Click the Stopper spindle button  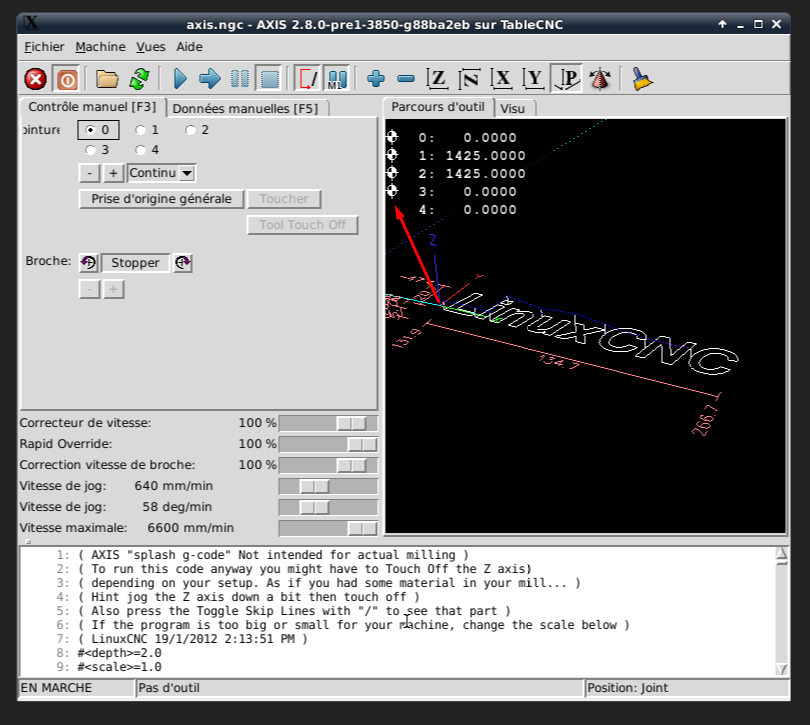[135, 263]
